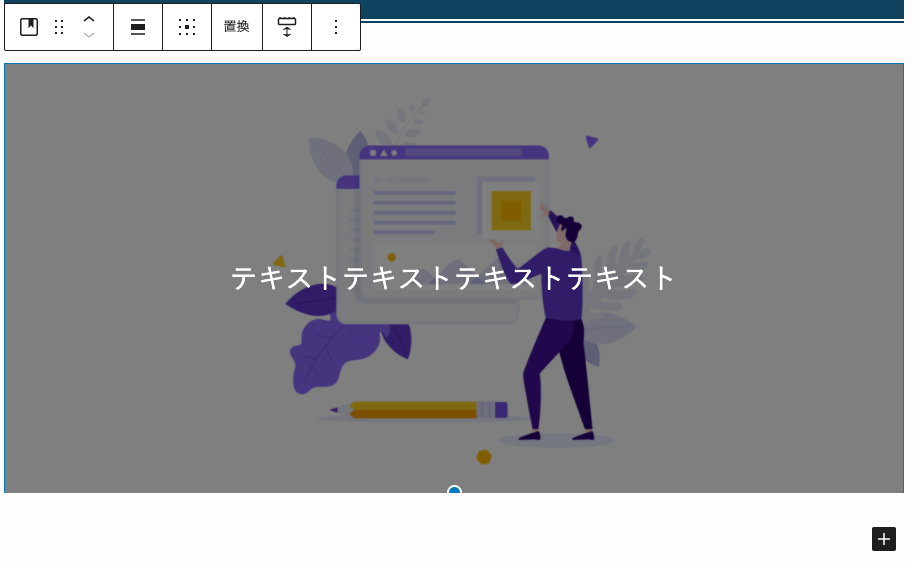
Task: Click the block drag handle icon
Action: click(59, 27)
